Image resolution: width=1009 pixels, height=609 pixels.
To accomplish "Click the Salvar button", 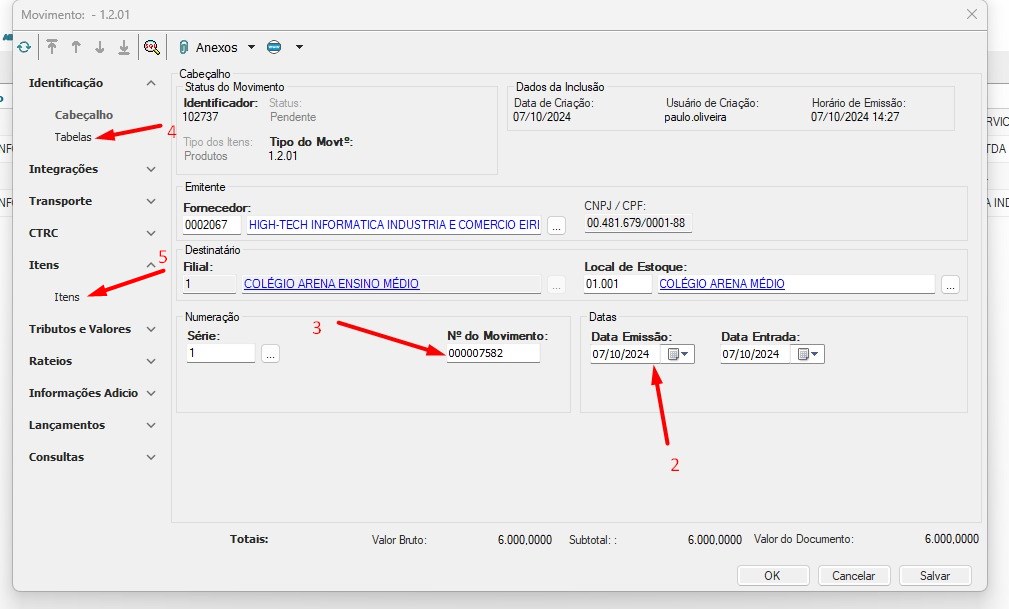I will coord(934,575).
